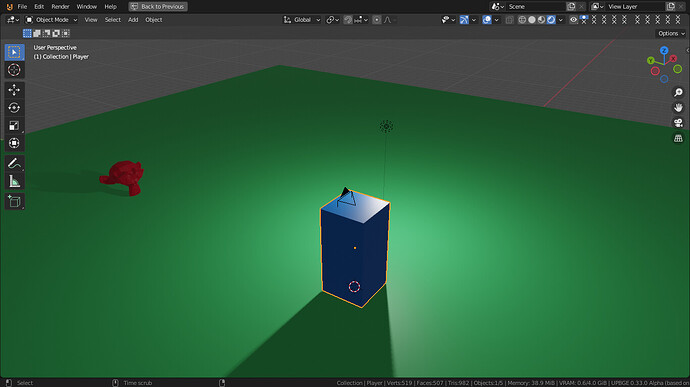Click the View Layer name field
The width and height of the screenshot is (690, 387).
click(x=635, y=7)
